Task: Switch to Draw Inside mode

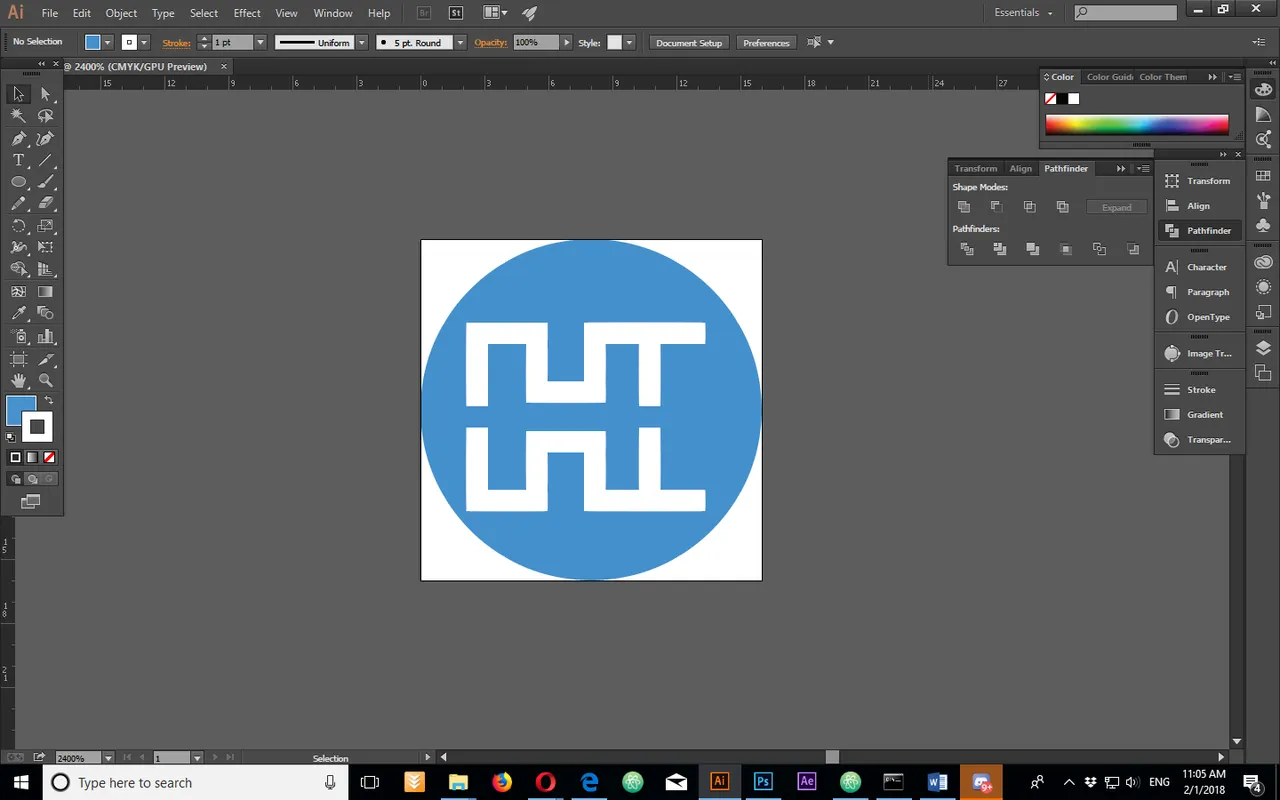Action: [48, 479]
